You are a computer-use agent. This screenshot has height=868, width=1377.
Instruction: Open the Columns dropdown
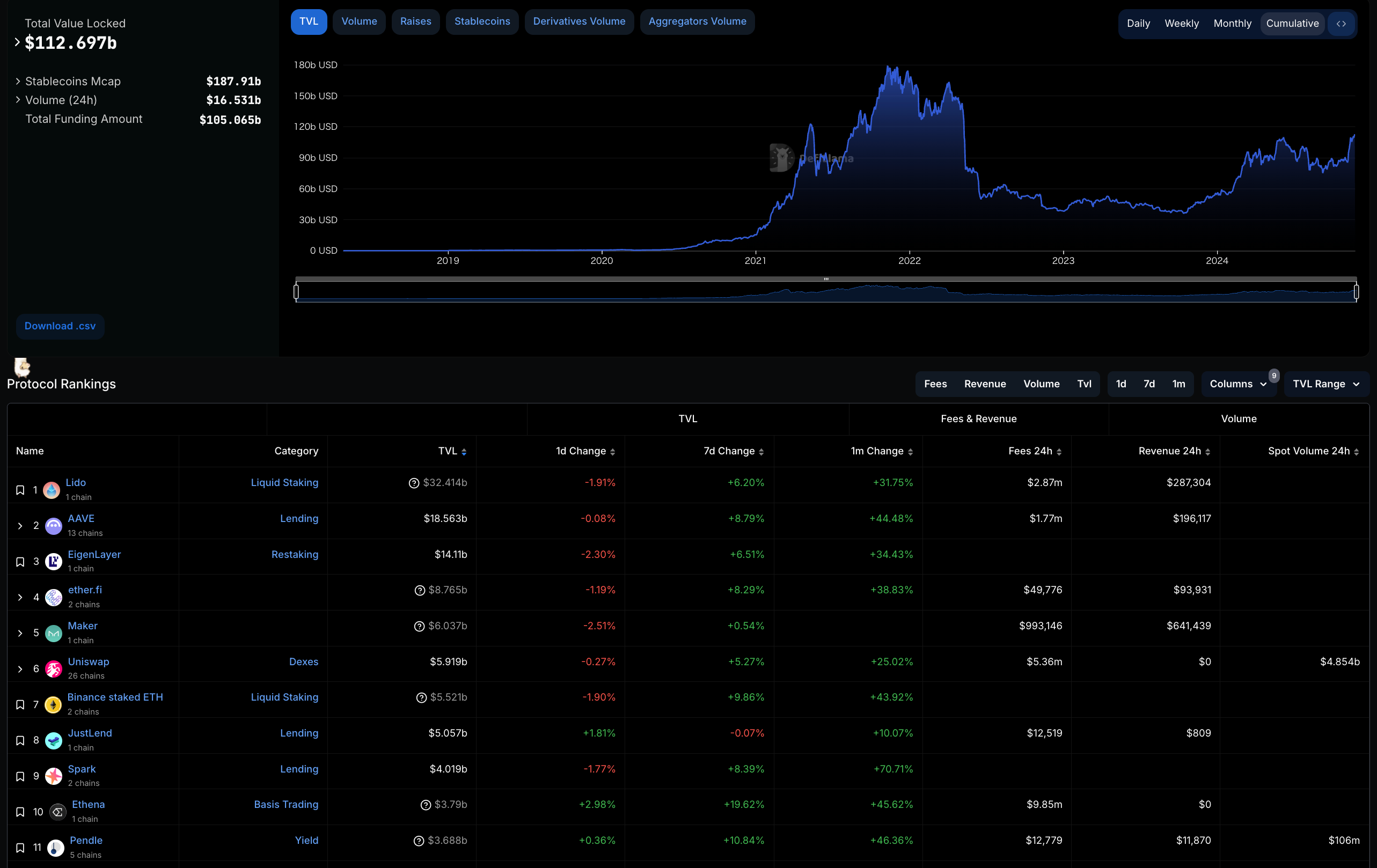point(1237,384)
